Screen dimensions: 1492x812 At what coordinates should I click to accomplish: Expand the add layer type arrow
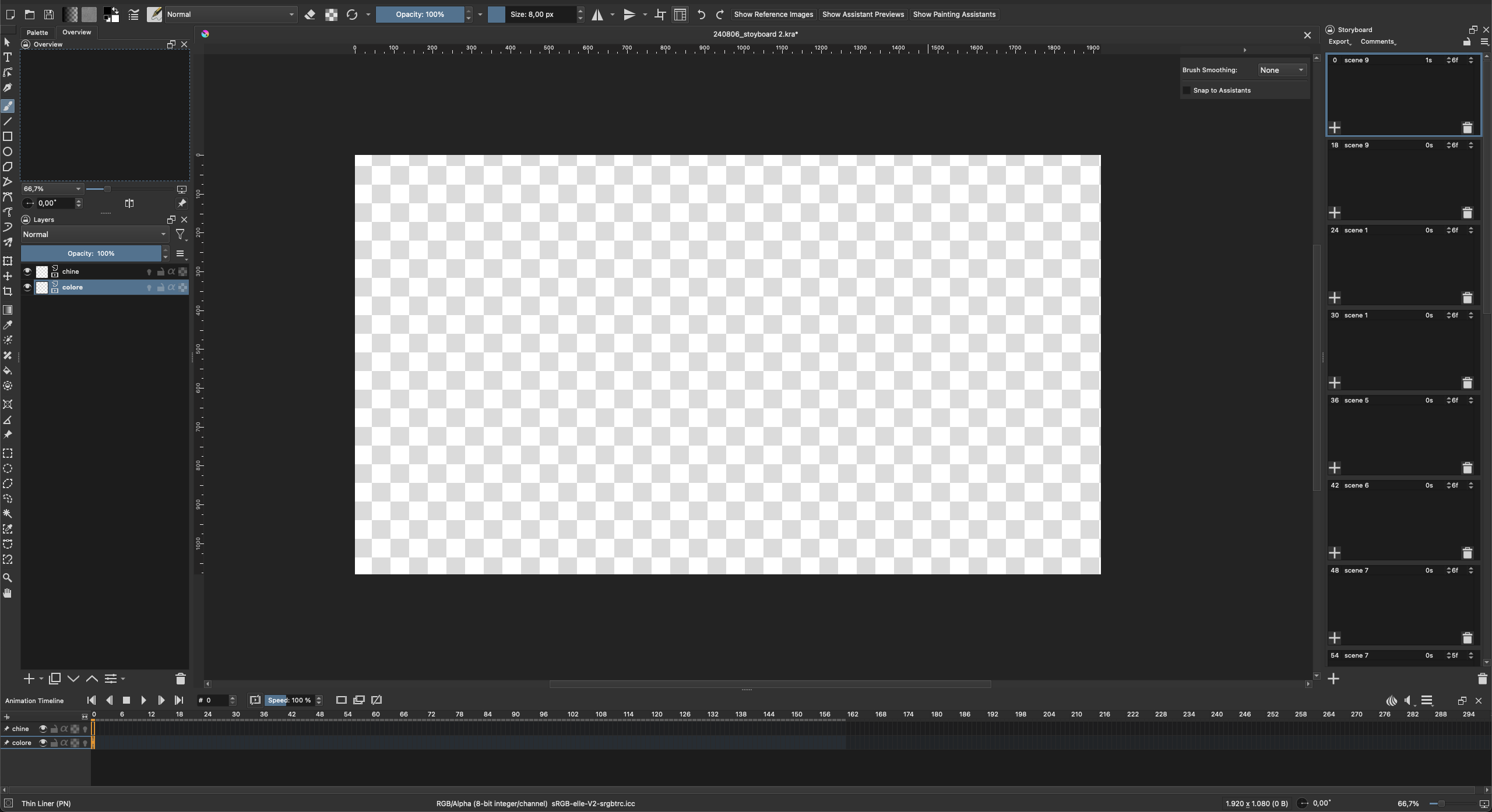pos(41,679)
